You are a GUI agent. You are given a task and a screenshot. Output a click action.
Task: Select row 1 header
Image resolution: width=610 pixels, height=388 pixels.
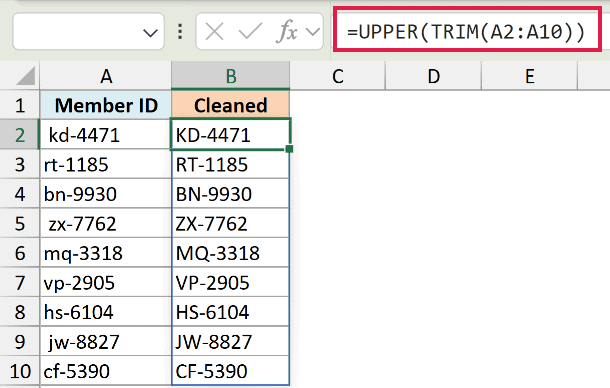tap(20, 105)
